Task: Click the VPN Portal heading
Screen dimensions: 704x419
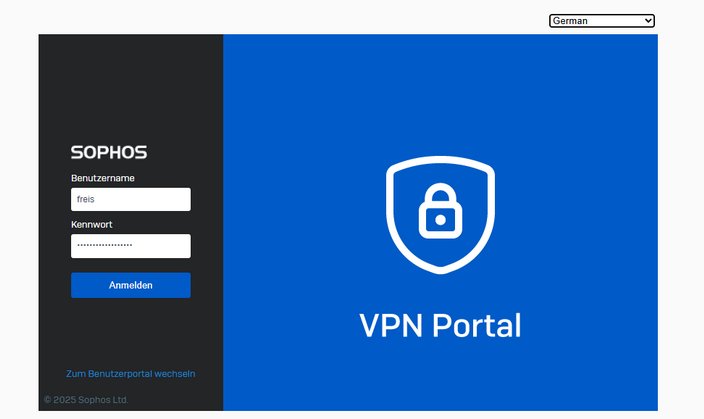Action: click(x=440, y=325)
